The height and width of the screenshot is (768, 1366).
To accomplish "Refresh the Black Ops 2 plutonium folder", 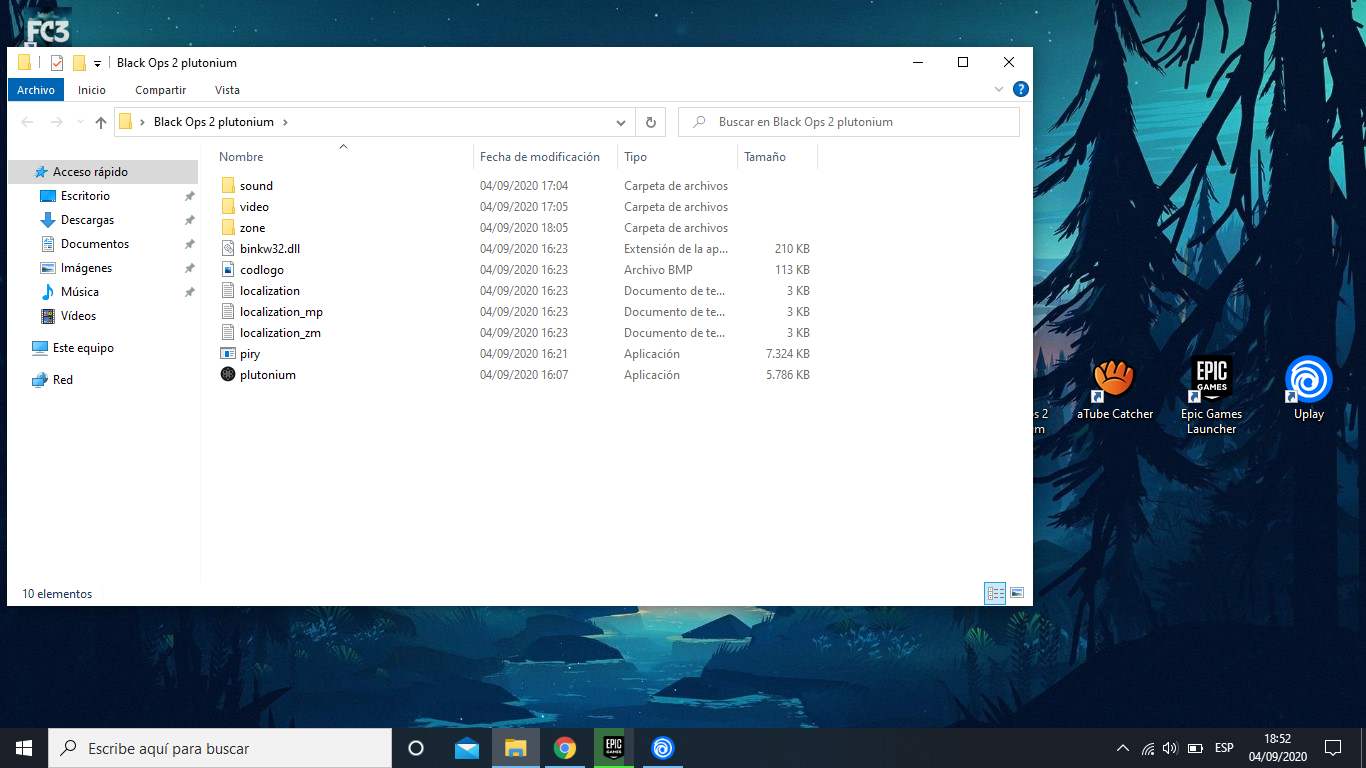I will [x=650, y=122].
